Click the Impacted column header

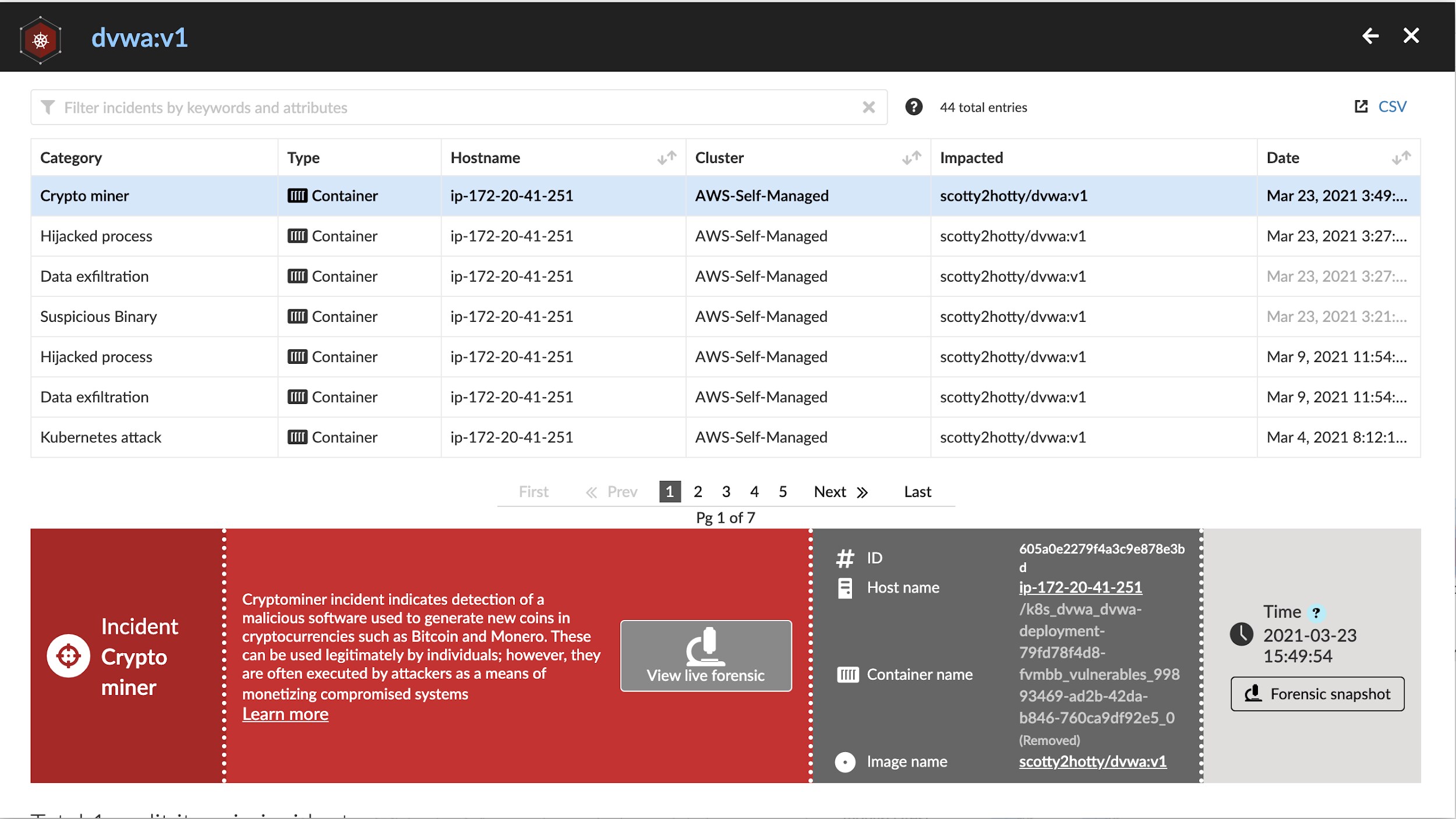pos(971,158)
